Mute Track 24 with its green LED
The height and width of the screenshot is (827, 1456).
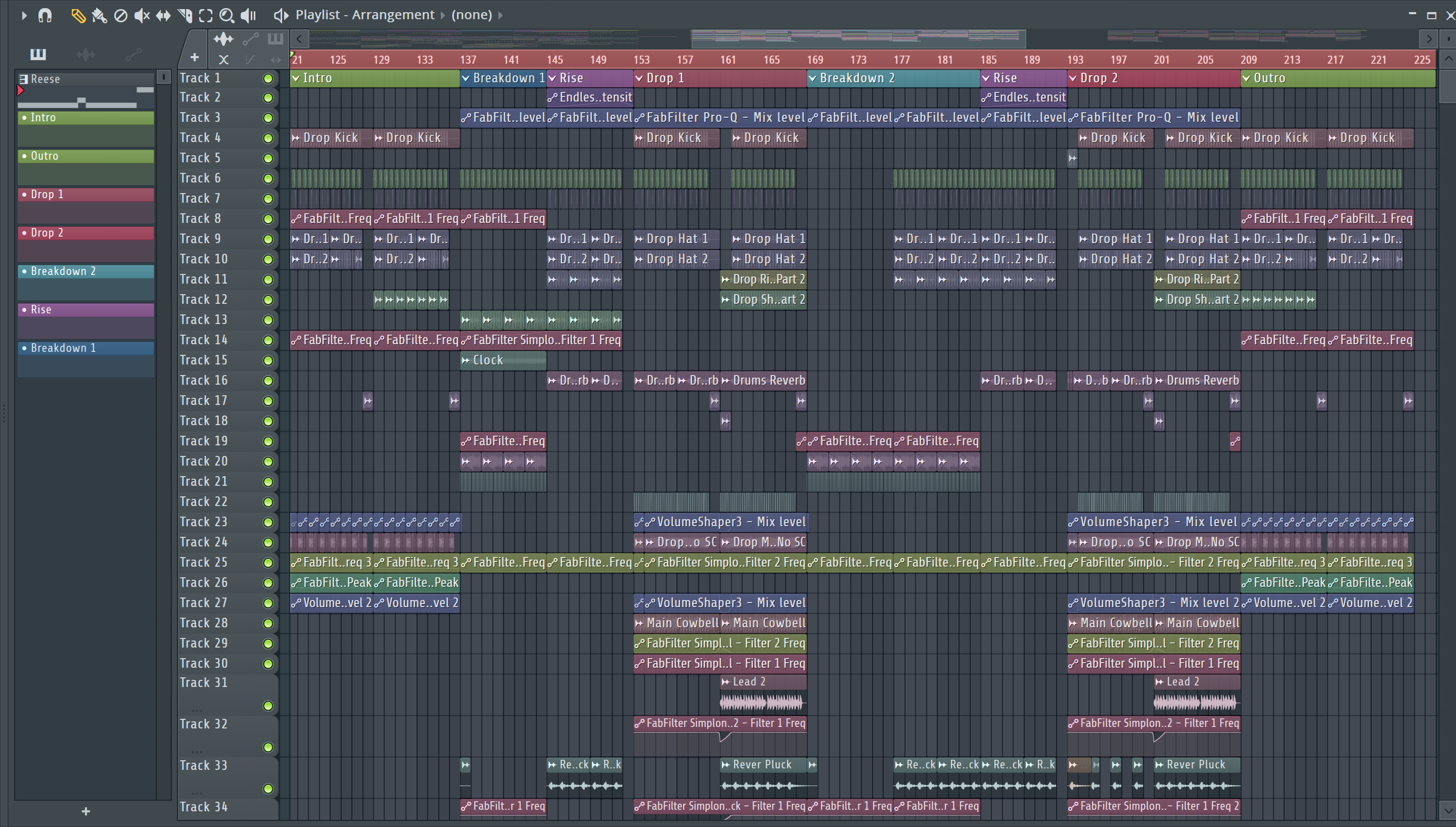pyautogui.click(x=268, y=542)
